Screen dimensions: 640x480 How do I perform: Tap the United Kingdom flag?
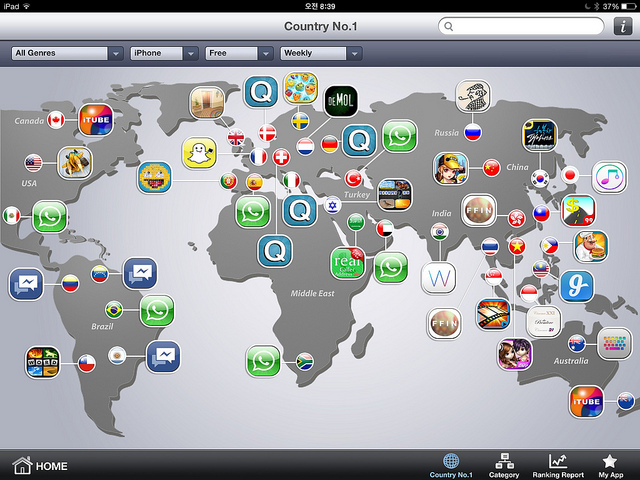pos(236,137)
